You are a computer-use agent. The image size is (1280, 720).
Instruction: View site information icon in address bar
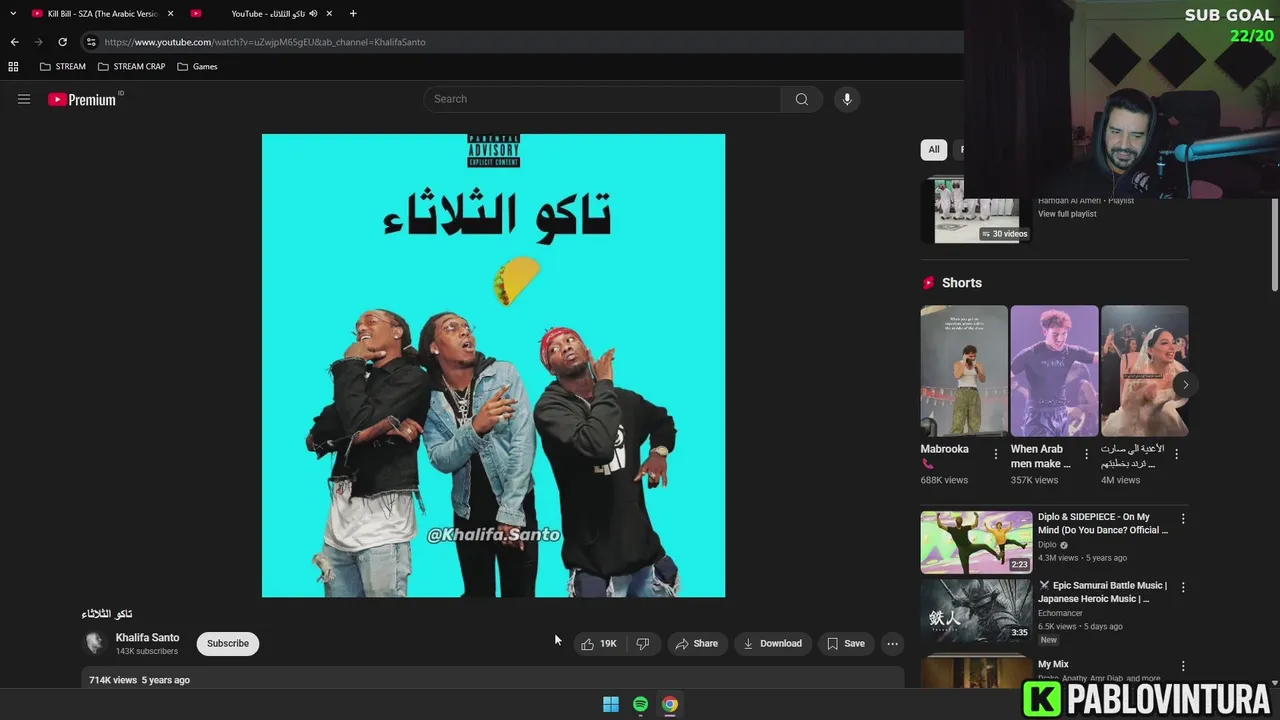[x=91, y=42]
